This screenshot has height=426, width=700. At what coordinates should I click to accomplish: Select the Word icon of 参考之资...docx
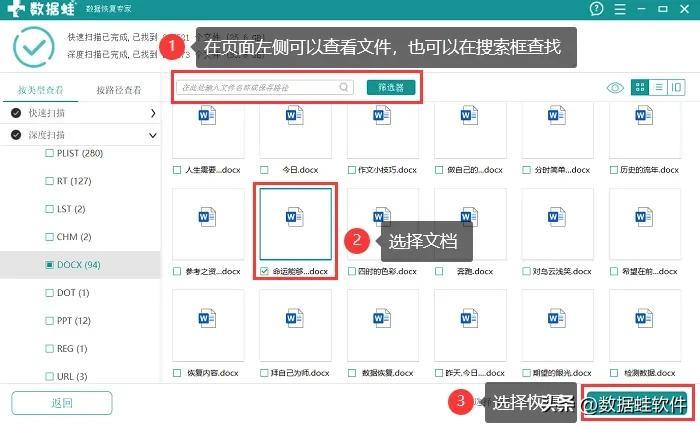[207, 217]
